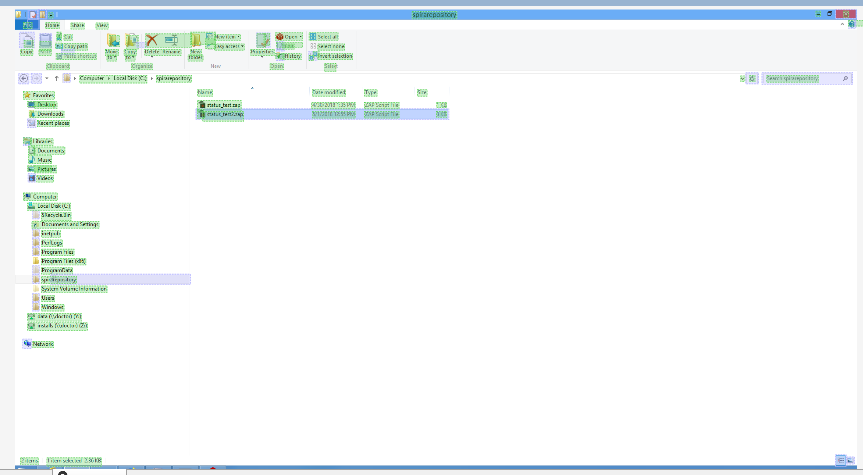Screen dimensions: 863x475
Task: Click the Paste icon in Clipboard group
Action: pos(45,43)
